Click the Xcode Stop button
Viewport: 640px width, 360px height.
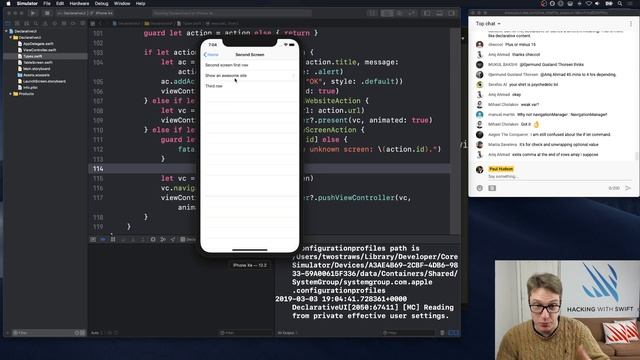47,13
